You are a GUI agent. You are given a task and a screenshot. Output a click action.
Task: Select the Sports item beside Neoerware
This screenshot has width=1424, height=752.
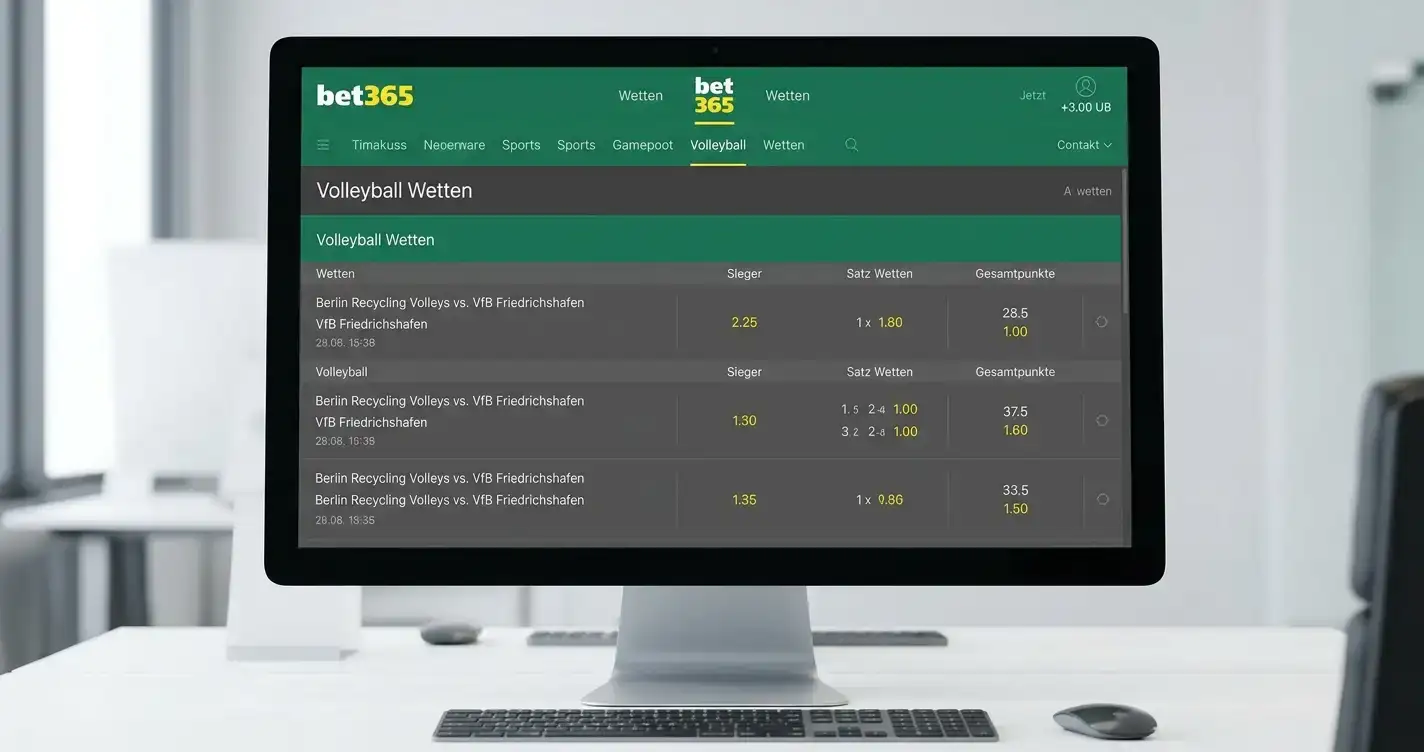[x=521, y=145]
